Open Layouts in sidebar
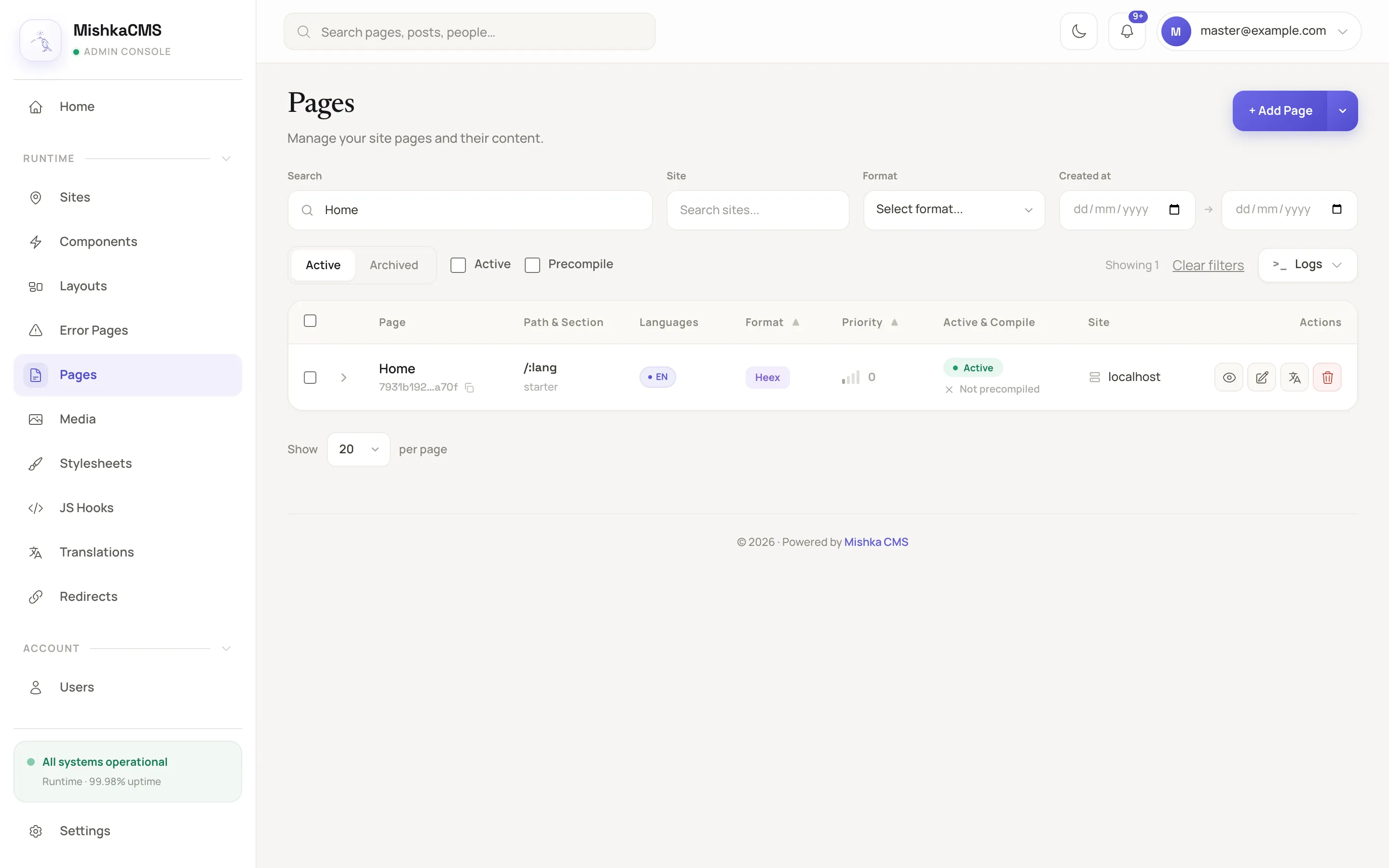The width and height of the screenshot is (1389, 868). pyautogui.click(x=127, y=286)
